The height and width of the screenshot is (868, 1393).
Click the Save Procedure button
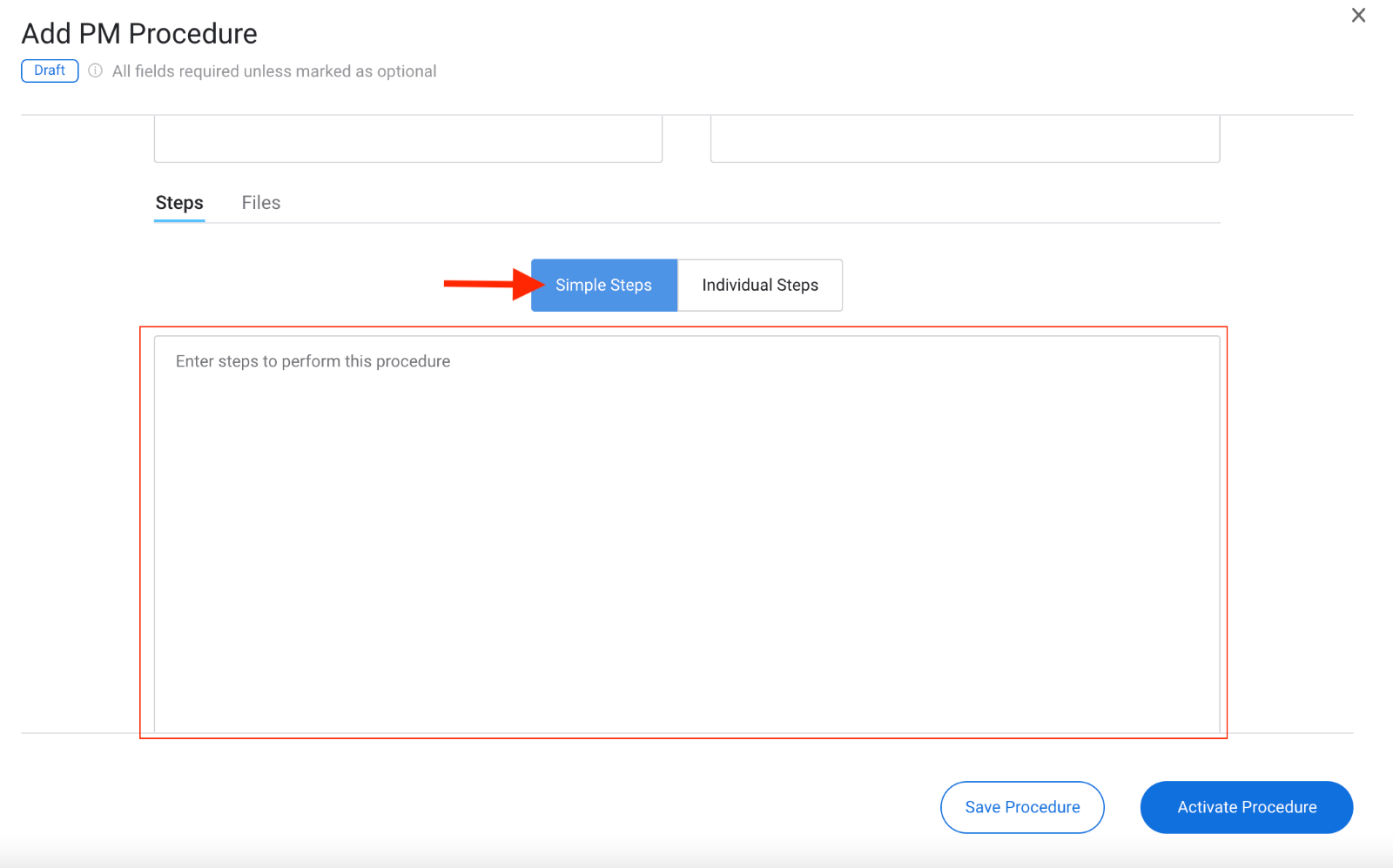(x=1022, y=807)
